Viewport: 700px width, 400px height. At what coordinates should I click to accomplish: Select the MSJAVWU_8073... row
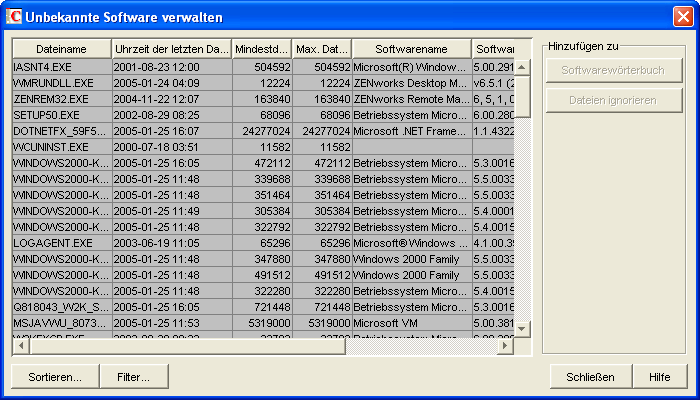click(x=263, y=323)
